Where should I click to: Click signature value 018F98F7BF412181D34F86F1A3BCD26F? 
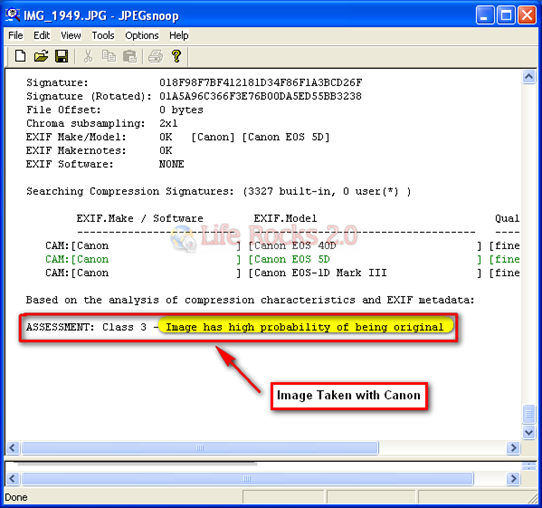(x=260, y=83)
